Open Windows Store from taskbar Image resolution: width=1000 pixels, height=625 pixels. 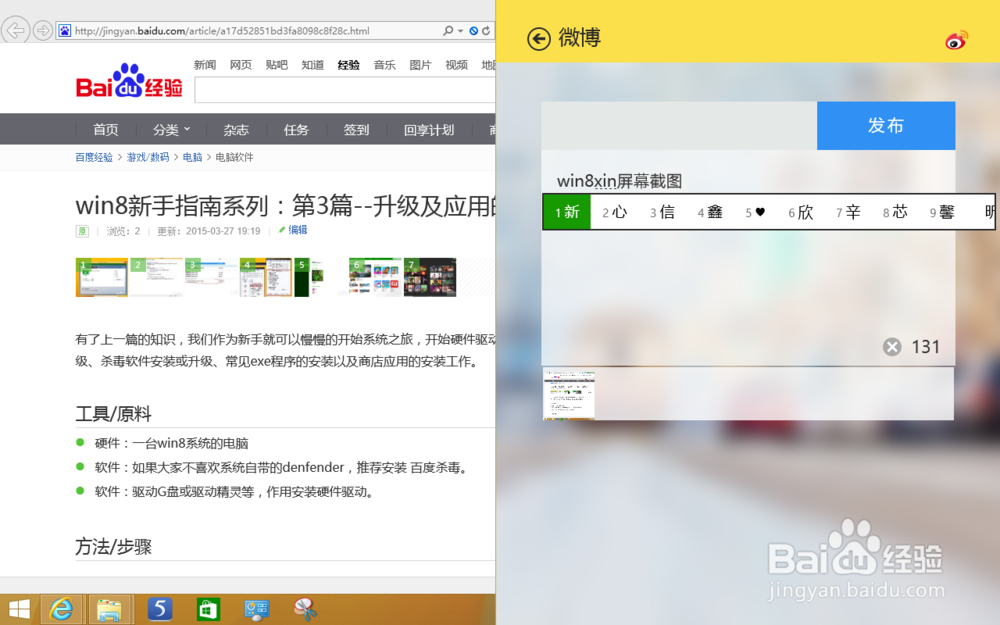click(x=208, y=610)
